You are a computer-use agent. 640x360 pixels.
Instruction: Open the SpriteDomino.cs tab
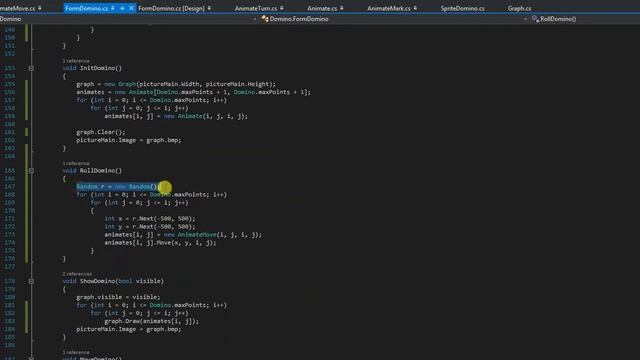(462, 8)
